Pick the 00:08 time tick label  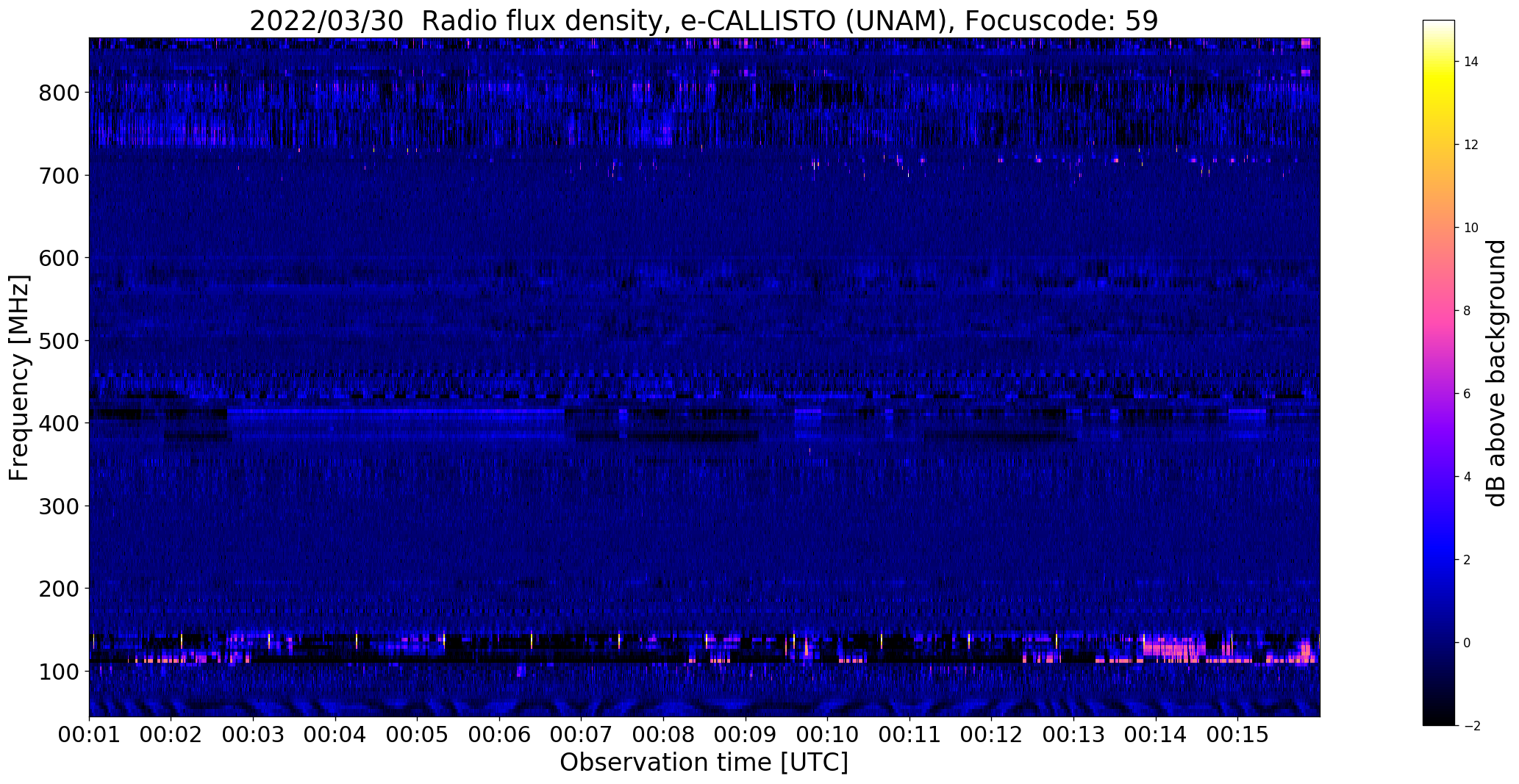pyautogui.click(x=663, y=735)
